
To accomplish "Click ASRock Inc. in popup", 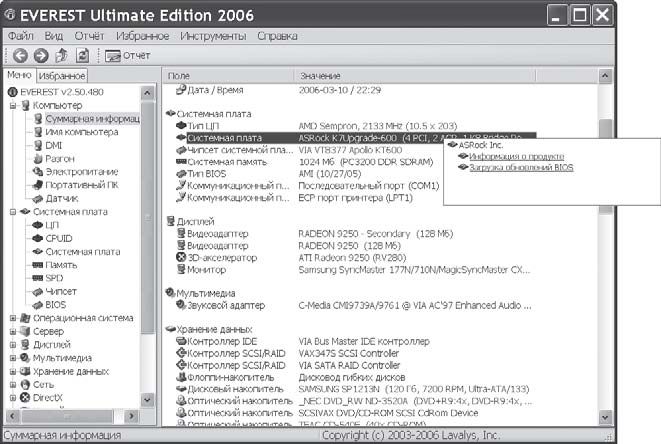I will [481, 145].
